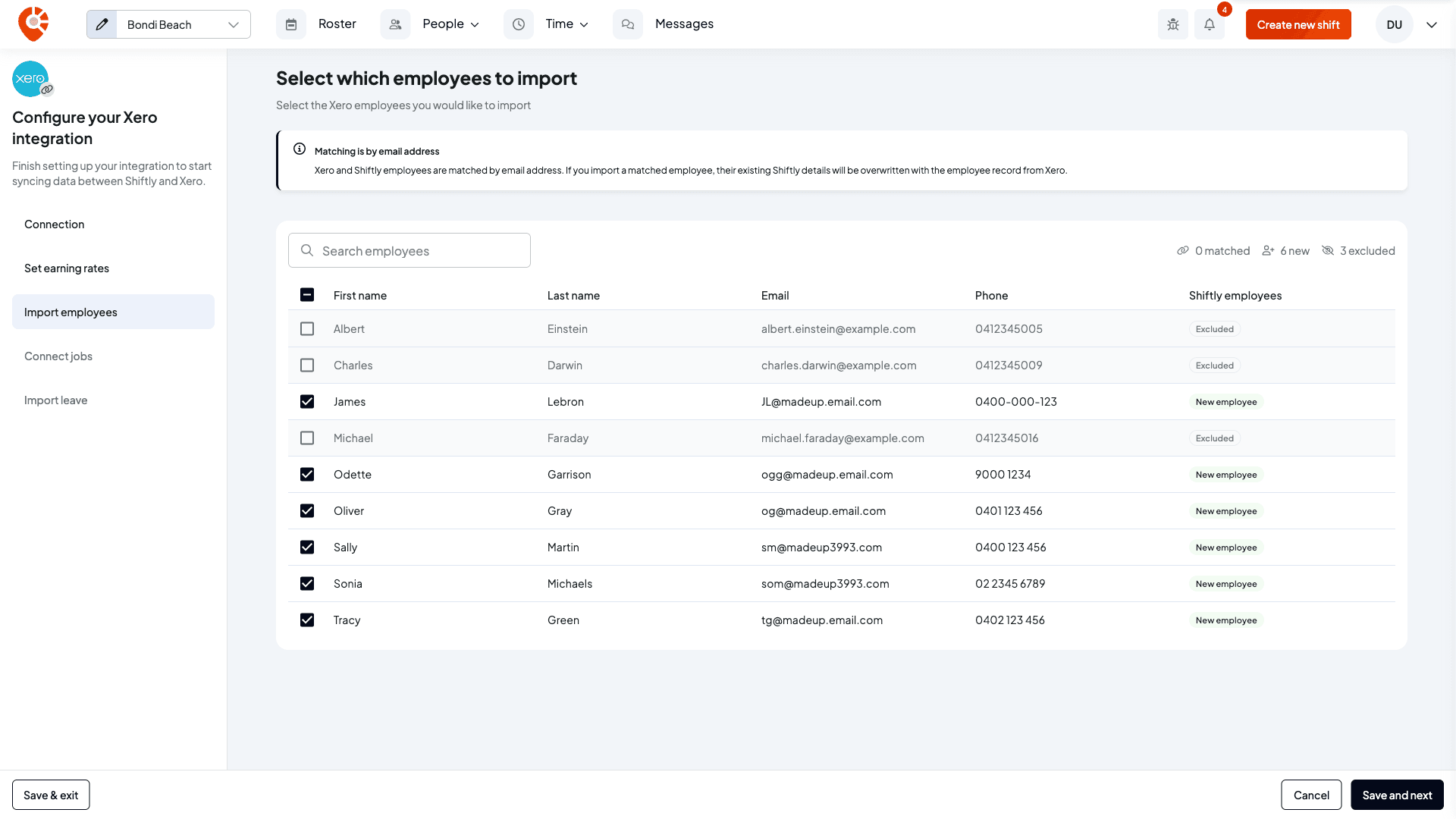This screenshot has width=1456, height=819.
Task: Click phone 9000 1234 in Odette row
Action: pyautogui.click(x=1003, y=474)
